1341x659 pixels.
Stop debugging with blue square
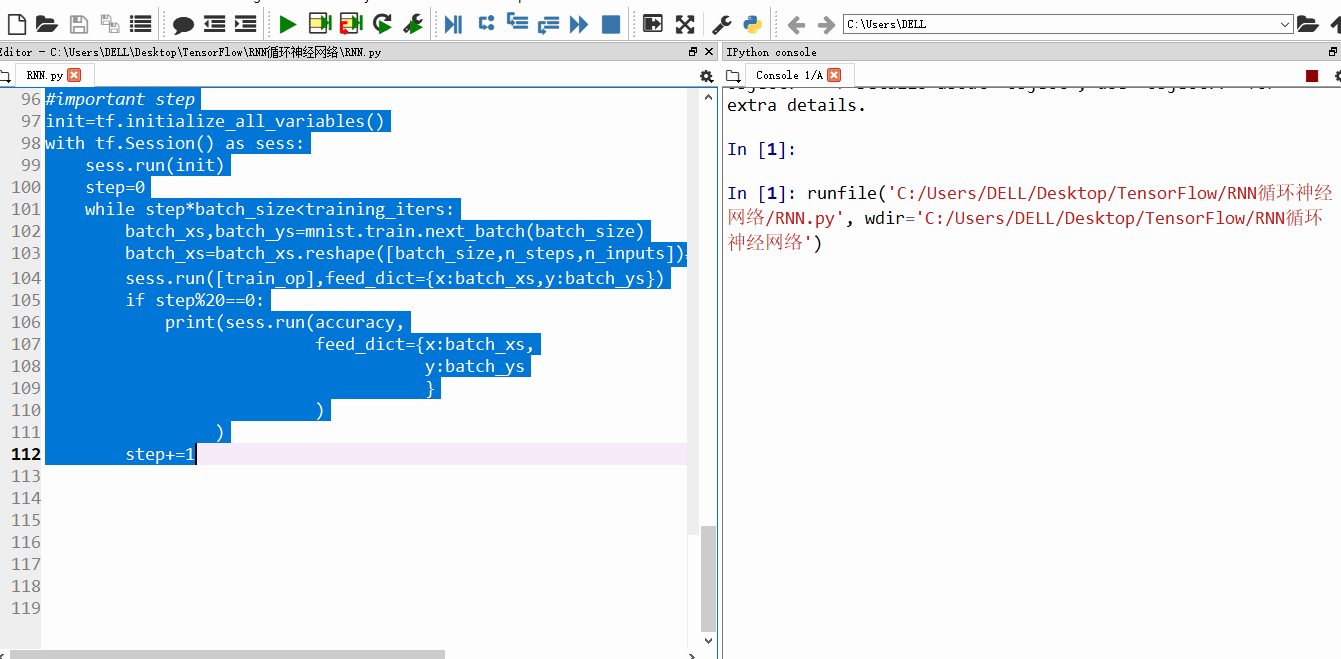[x=611, y=24]
